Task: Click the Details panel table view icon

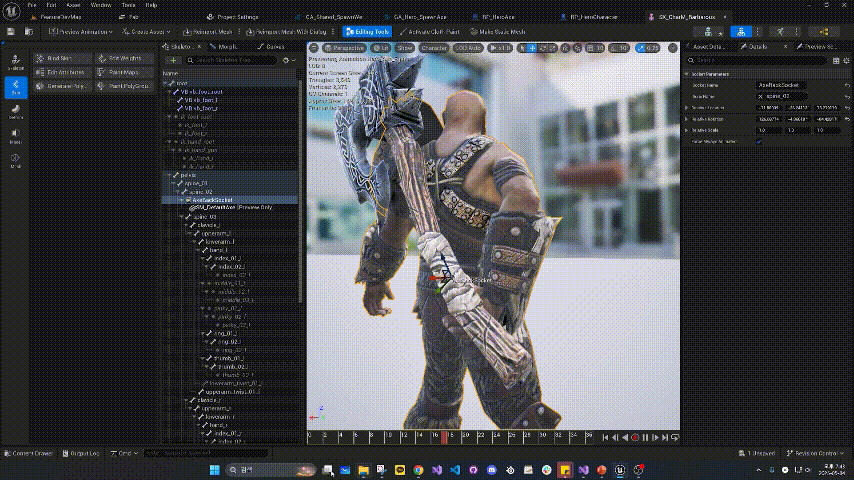Action: click(x=836, y=60)
